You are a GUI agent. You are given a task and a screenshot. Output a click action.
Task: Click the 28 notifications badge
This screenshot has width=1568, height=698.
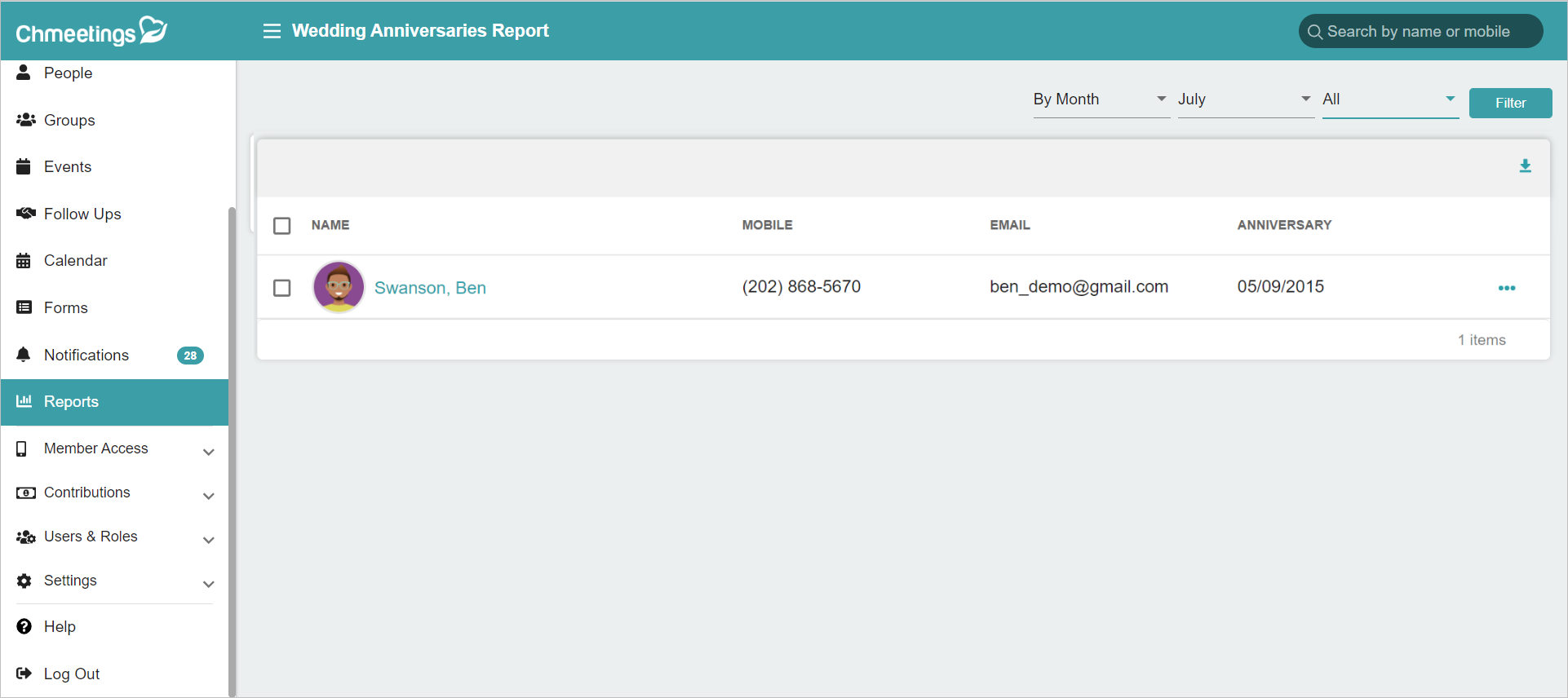[190, 356]
